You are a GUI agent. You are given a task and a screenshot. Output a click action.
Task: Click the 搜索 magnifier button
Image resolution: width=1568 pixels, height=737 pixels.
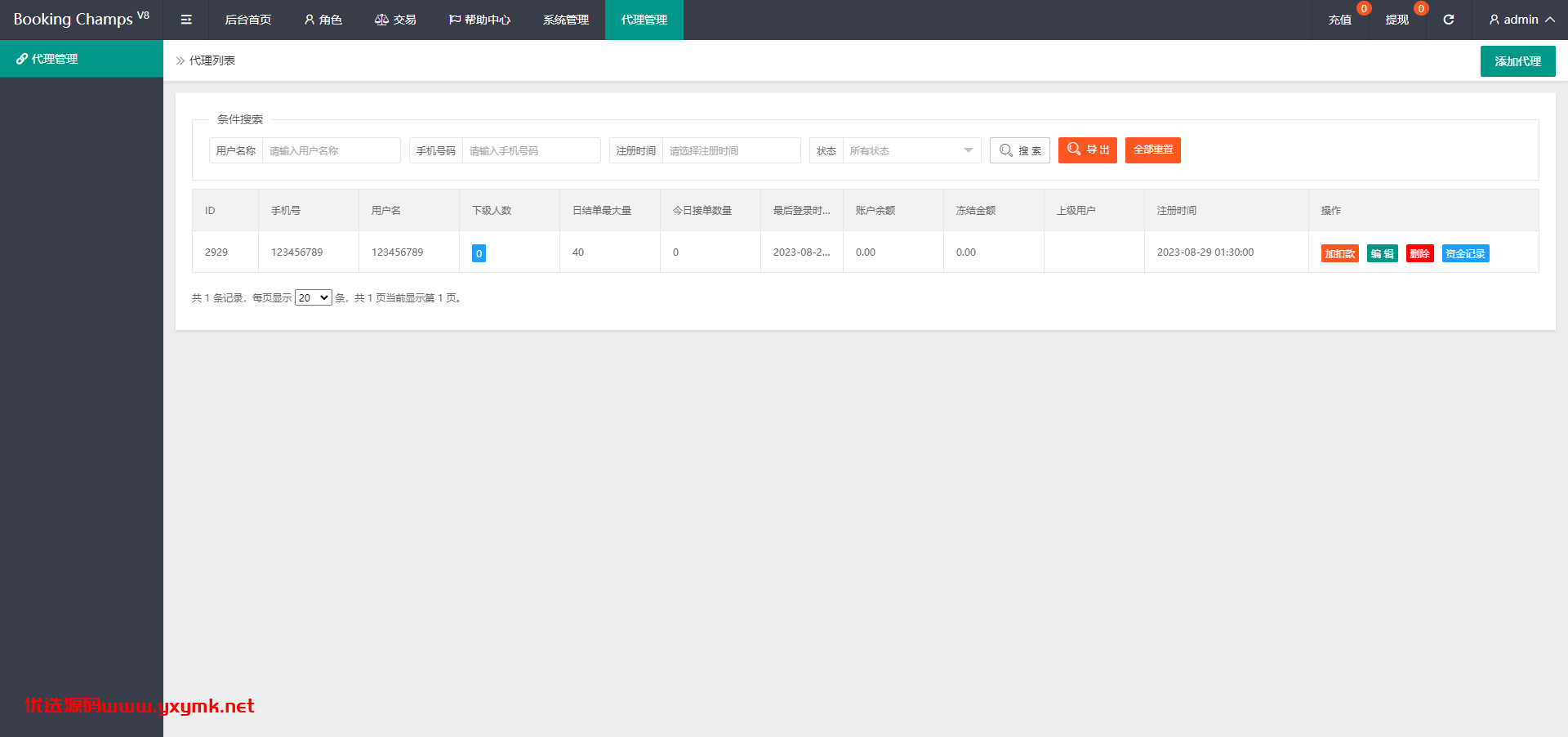click(x=1020, y=150)
